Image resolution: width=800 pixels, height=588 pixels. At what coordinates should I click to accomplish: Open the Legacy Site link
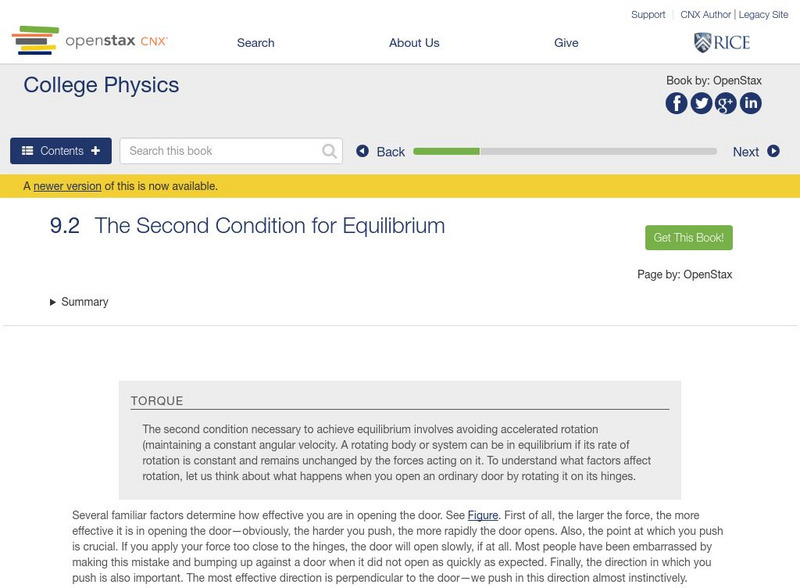pos(761,14)
